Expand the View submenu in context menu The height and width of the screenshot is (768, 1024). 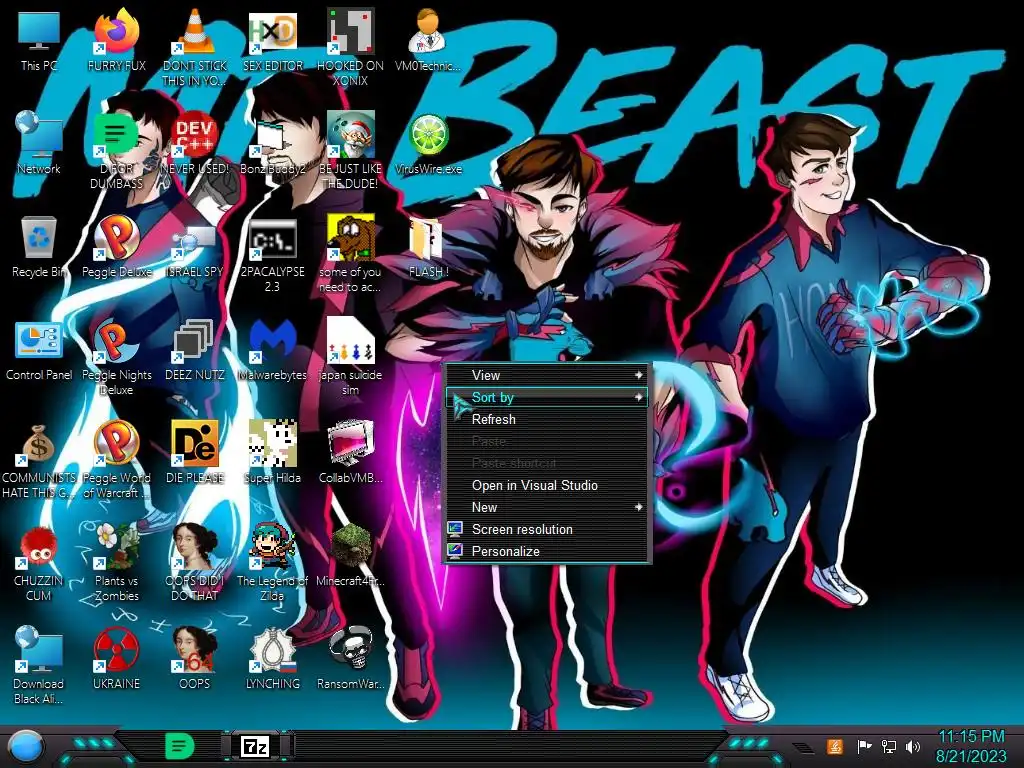click(x=547, y=376)
